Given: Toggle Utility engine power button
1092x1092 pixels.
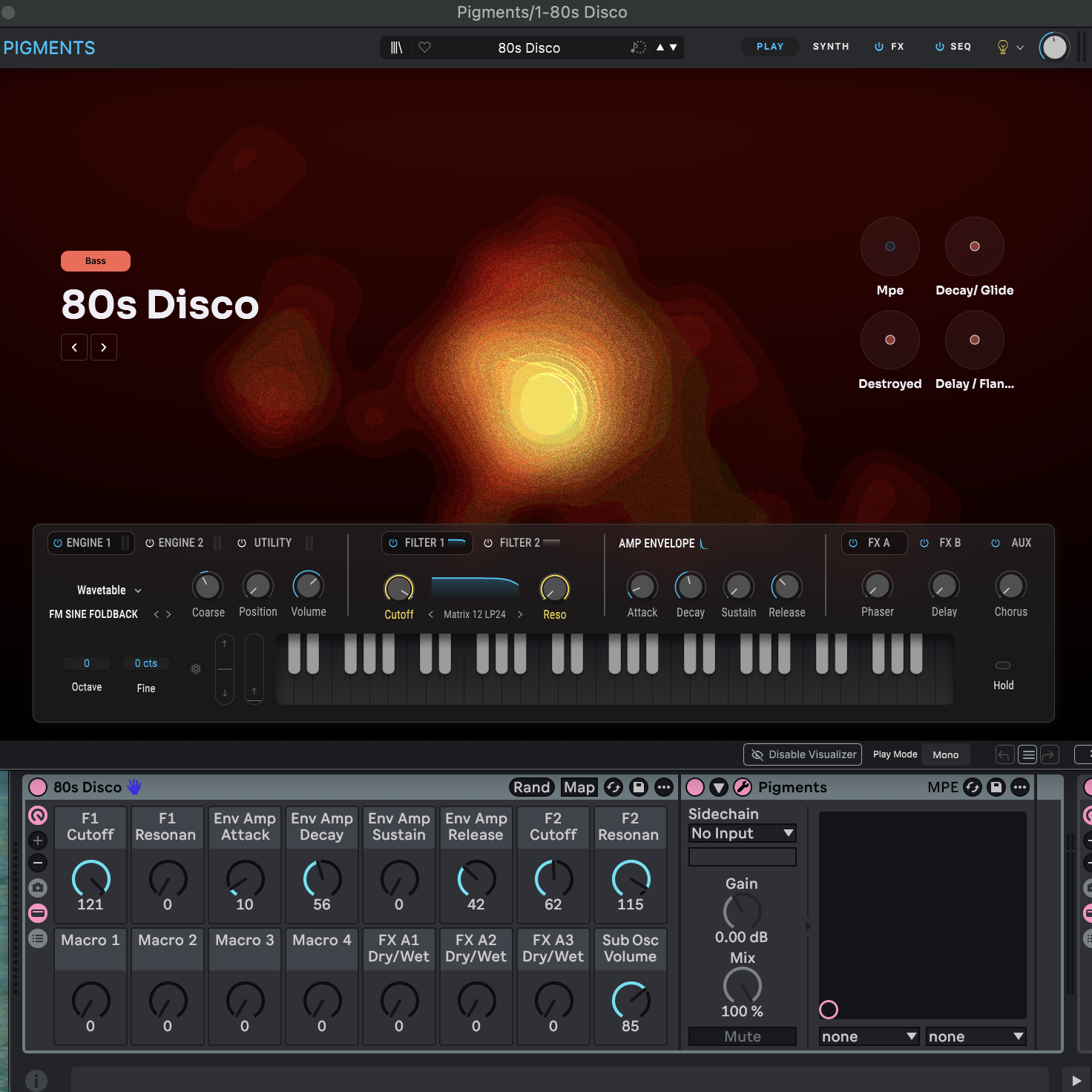Looking at the screenshot, I should point(242,543).
